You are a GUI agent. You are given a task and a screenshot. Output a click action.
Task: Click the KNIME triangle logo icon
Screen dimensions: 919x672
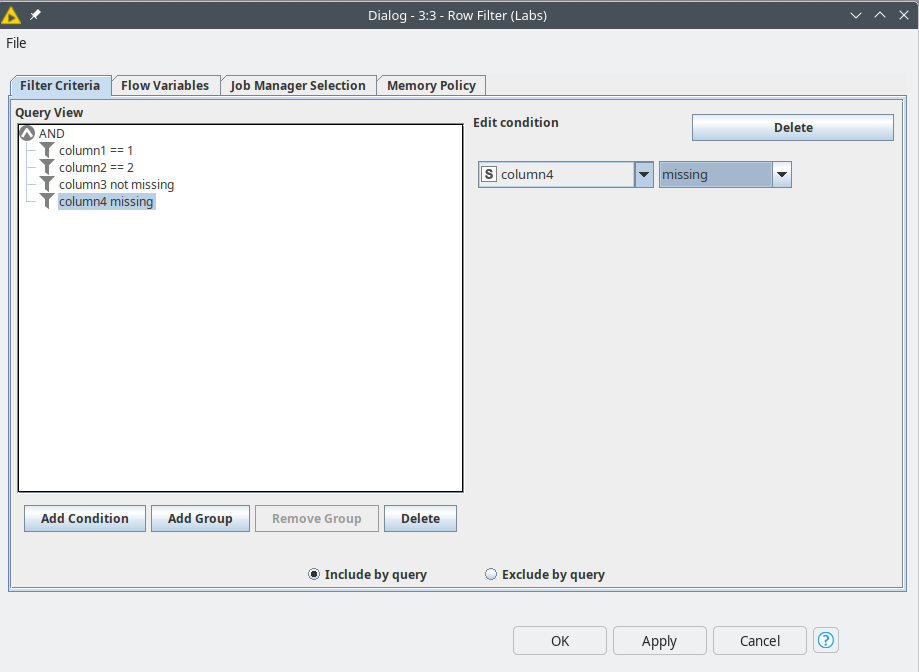point(11,15)
